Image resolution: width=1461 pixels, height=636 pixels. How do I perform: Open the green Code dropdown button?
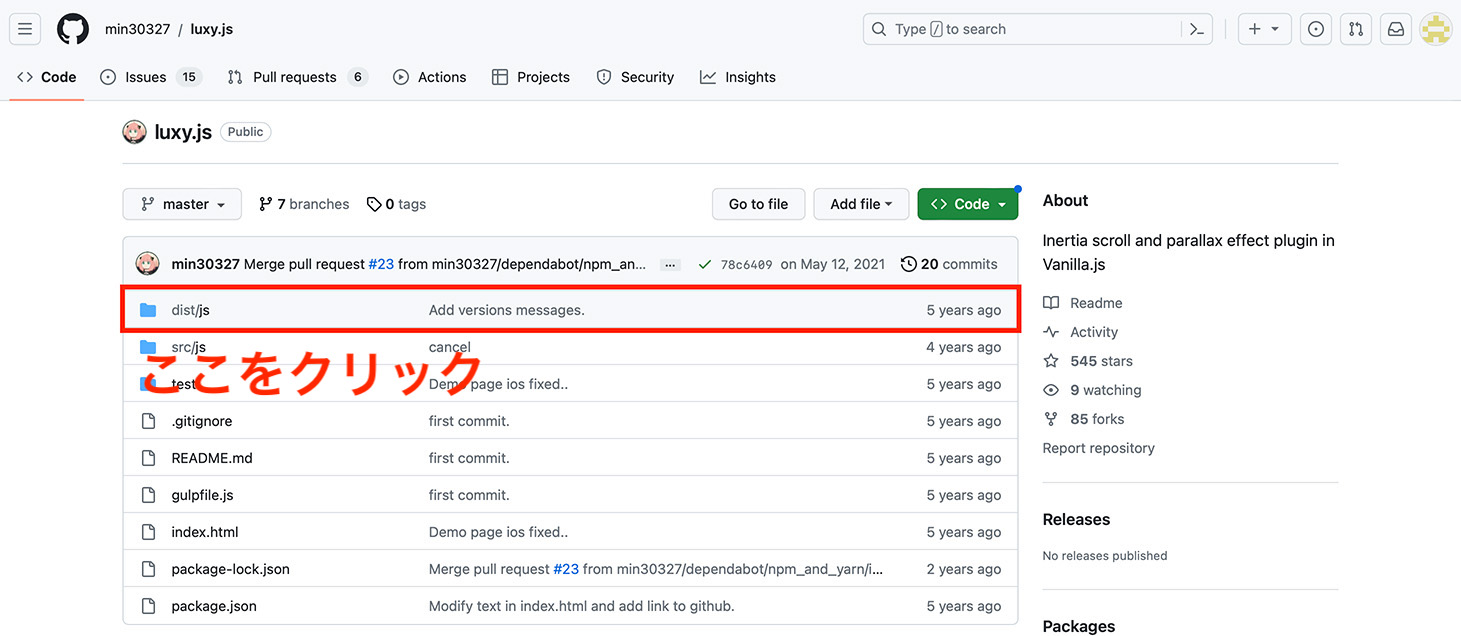[x=968, y=204]
